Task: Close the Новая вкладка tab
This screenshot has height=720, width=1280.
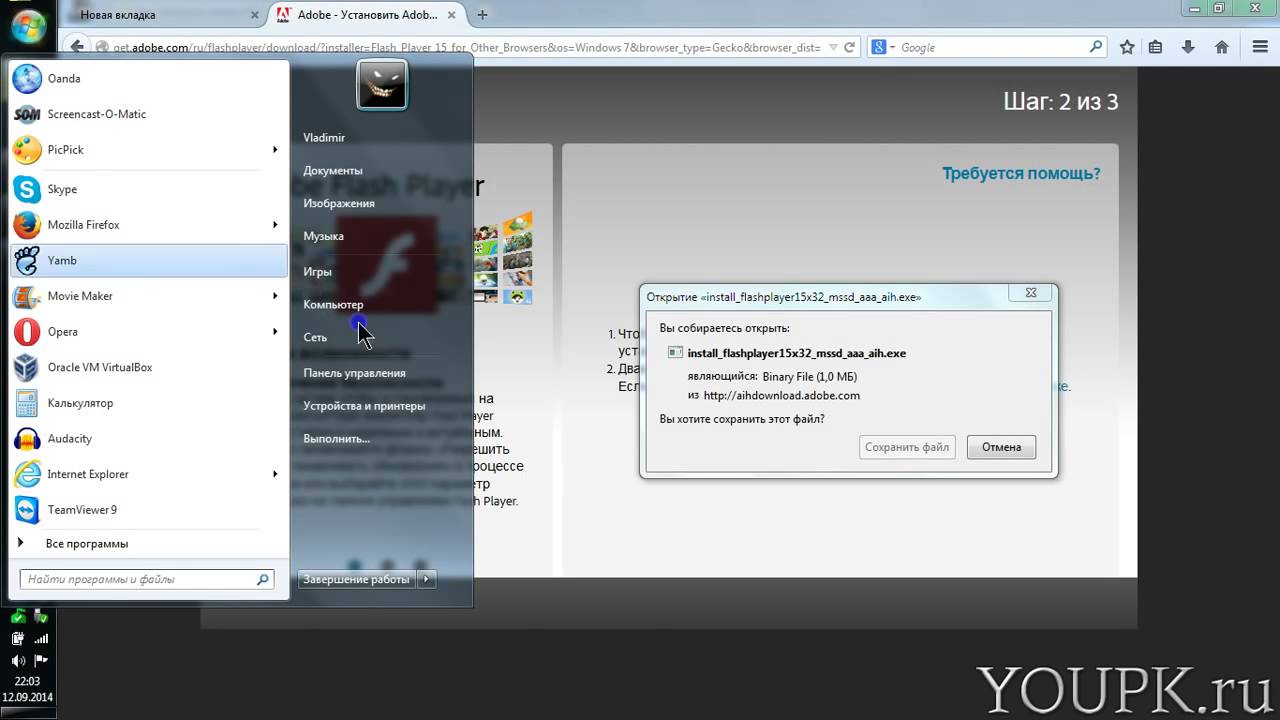Action: pos(255,15)
